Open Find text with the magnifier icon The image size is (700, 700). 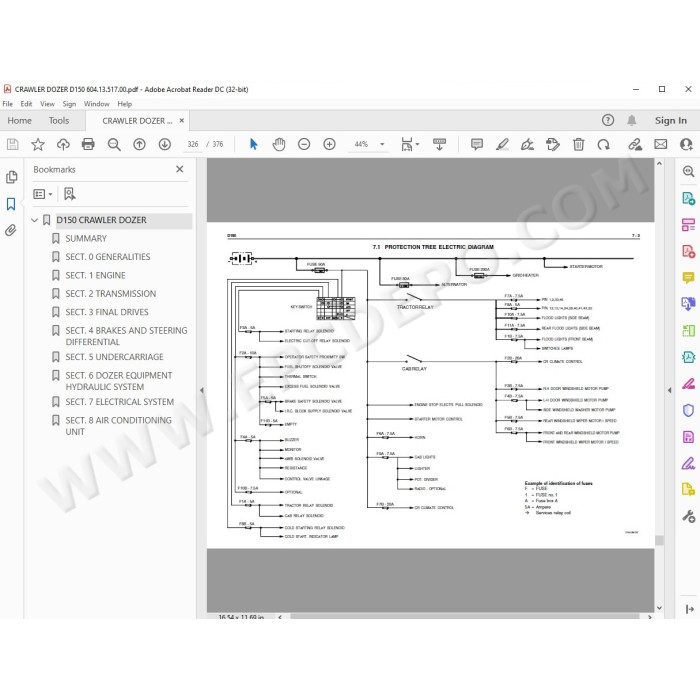click(x=114, y=144)
